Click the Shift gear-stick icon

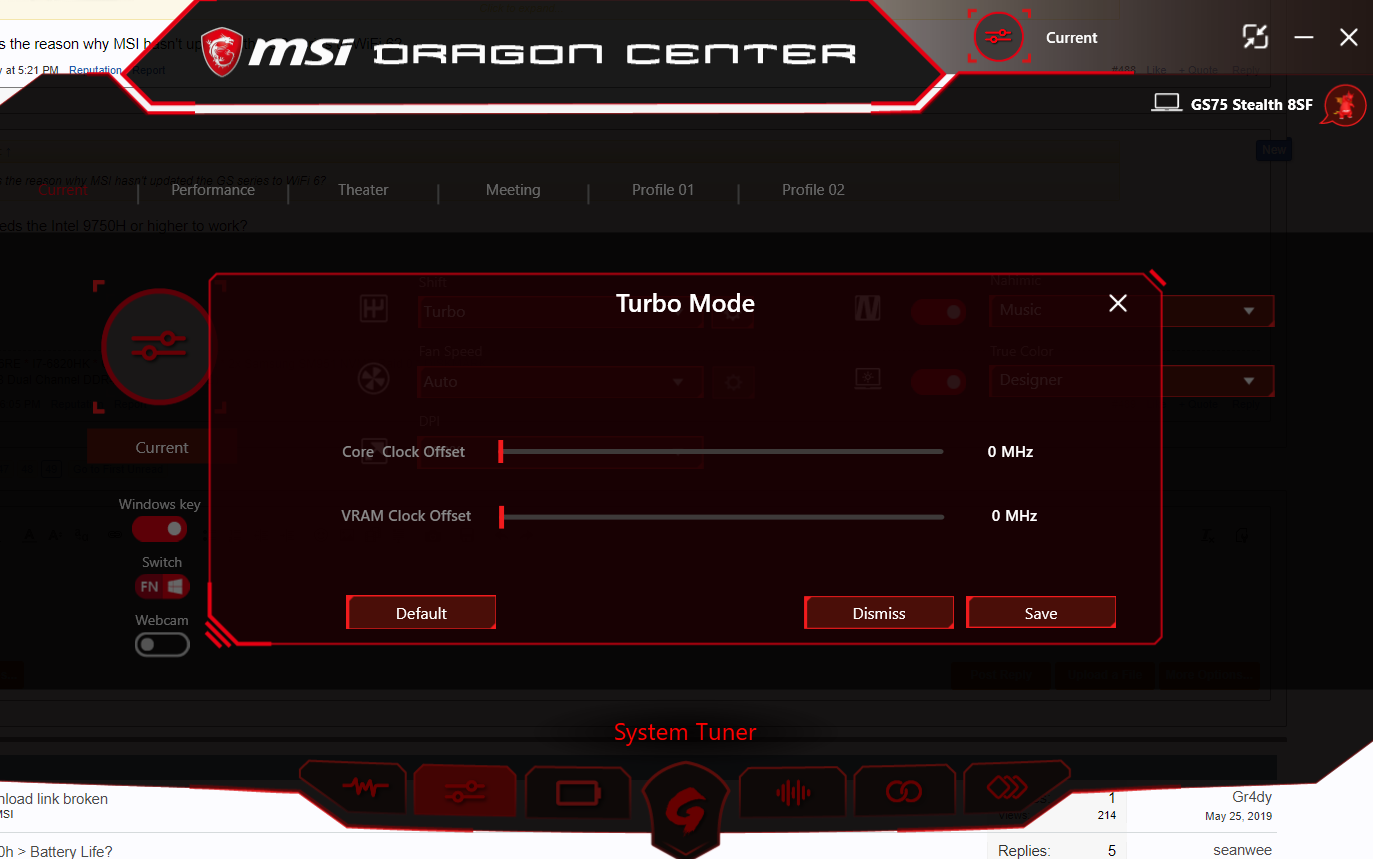click(374, 309)
